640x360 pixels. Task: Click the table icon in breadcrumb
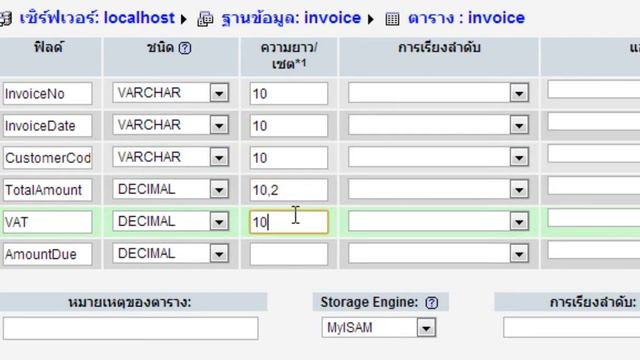coord(392,19)
